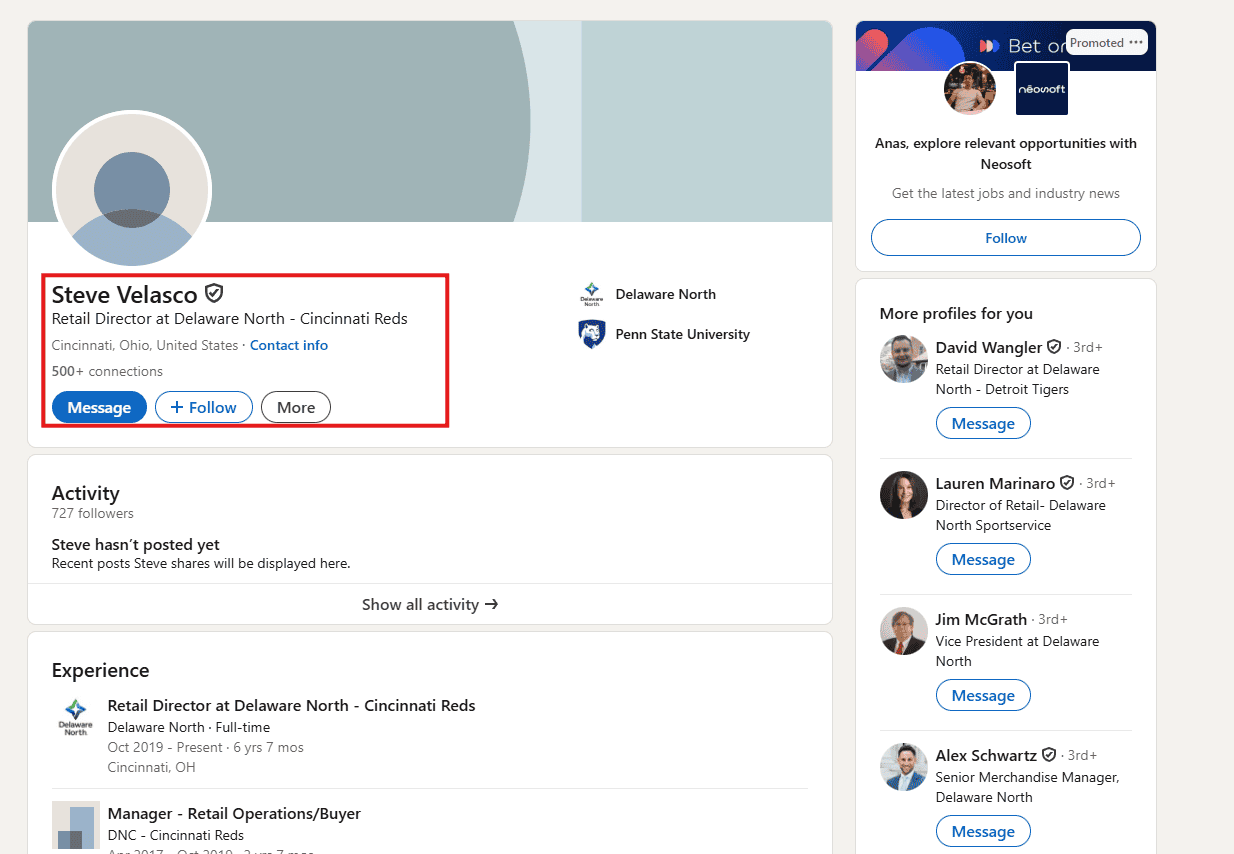Follow Steve Velasco with the Follow button
Viewport: 1234px width, 854px height.
[204, 407]
